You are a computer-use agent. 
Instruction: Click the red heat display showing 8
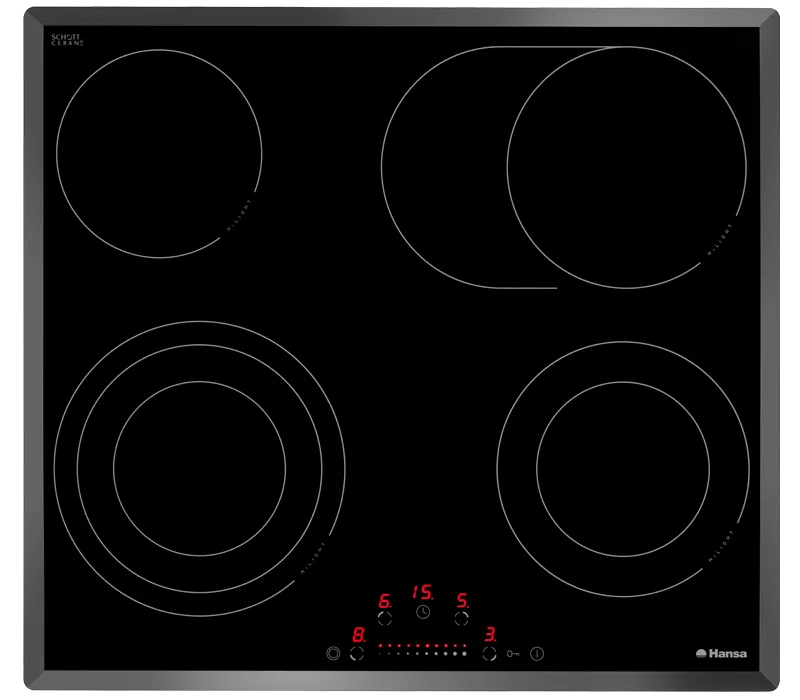(358, 635)
